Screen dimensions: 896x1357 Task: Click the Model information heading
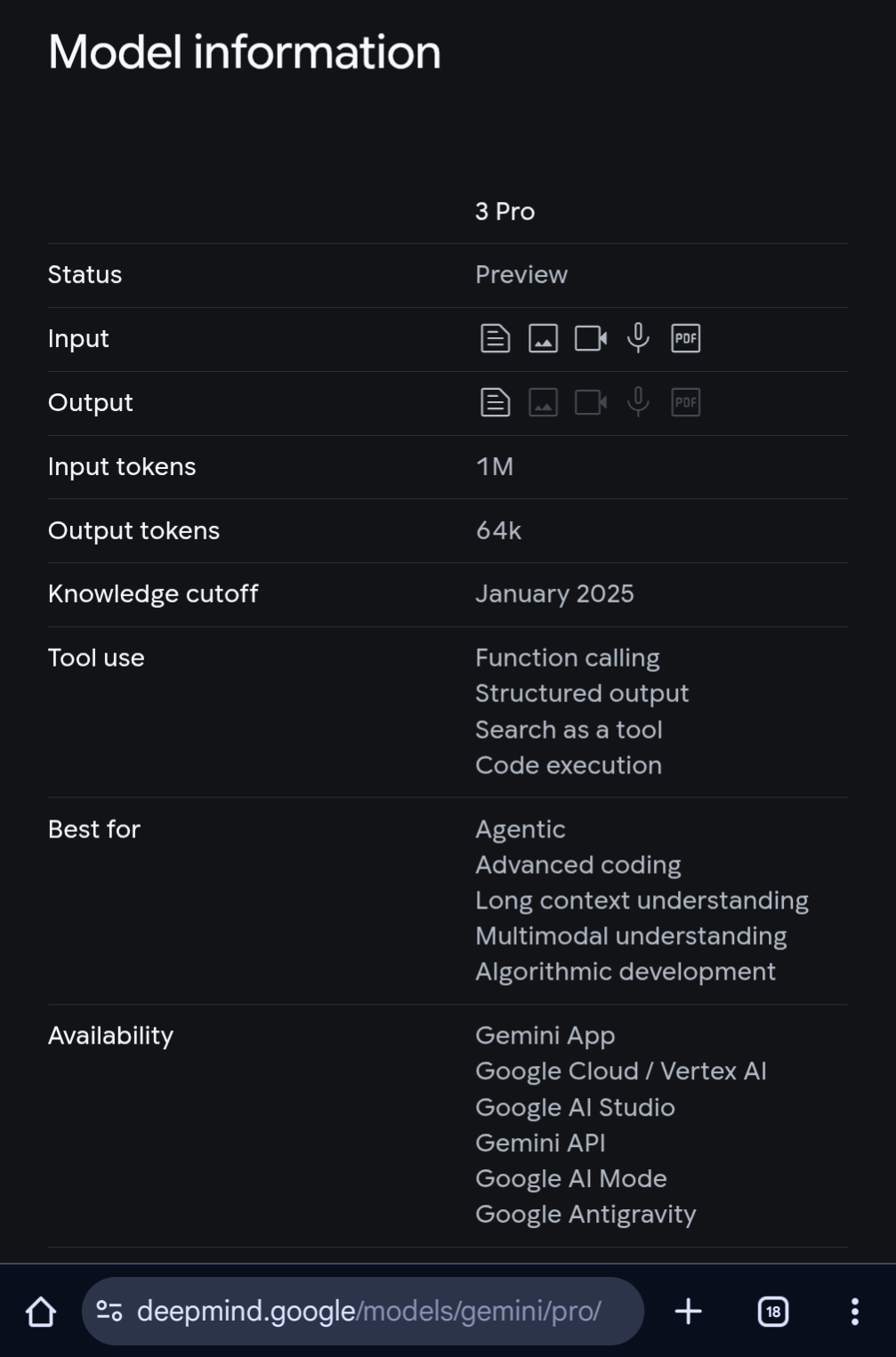[245, 53]
